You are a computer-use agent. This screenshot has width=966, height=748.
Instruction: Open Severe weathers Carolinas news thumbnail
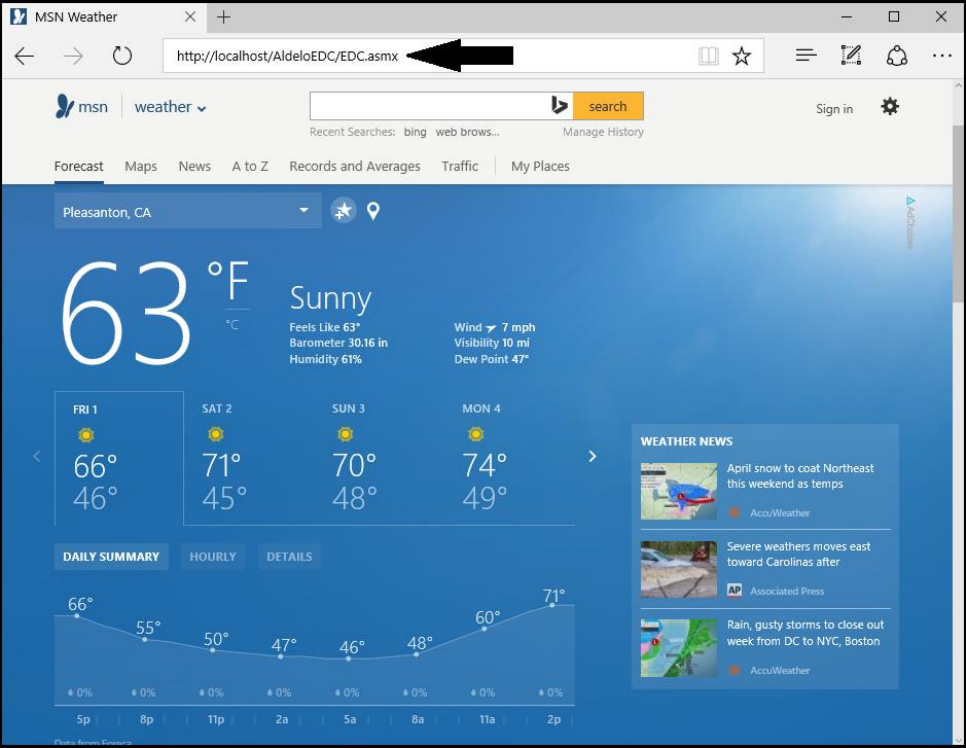pyautogui.click(x=679, y=569)
